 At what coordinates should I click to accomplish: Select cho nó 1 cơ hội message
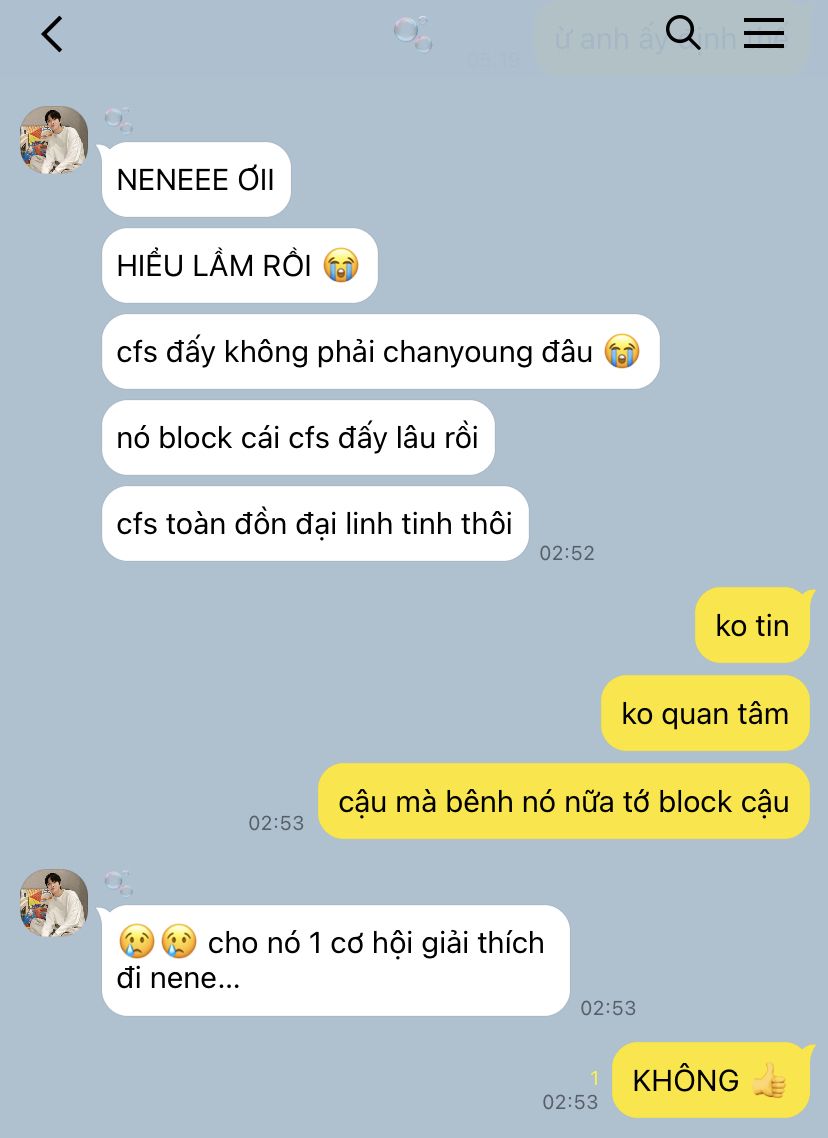(x=335, y=960)
